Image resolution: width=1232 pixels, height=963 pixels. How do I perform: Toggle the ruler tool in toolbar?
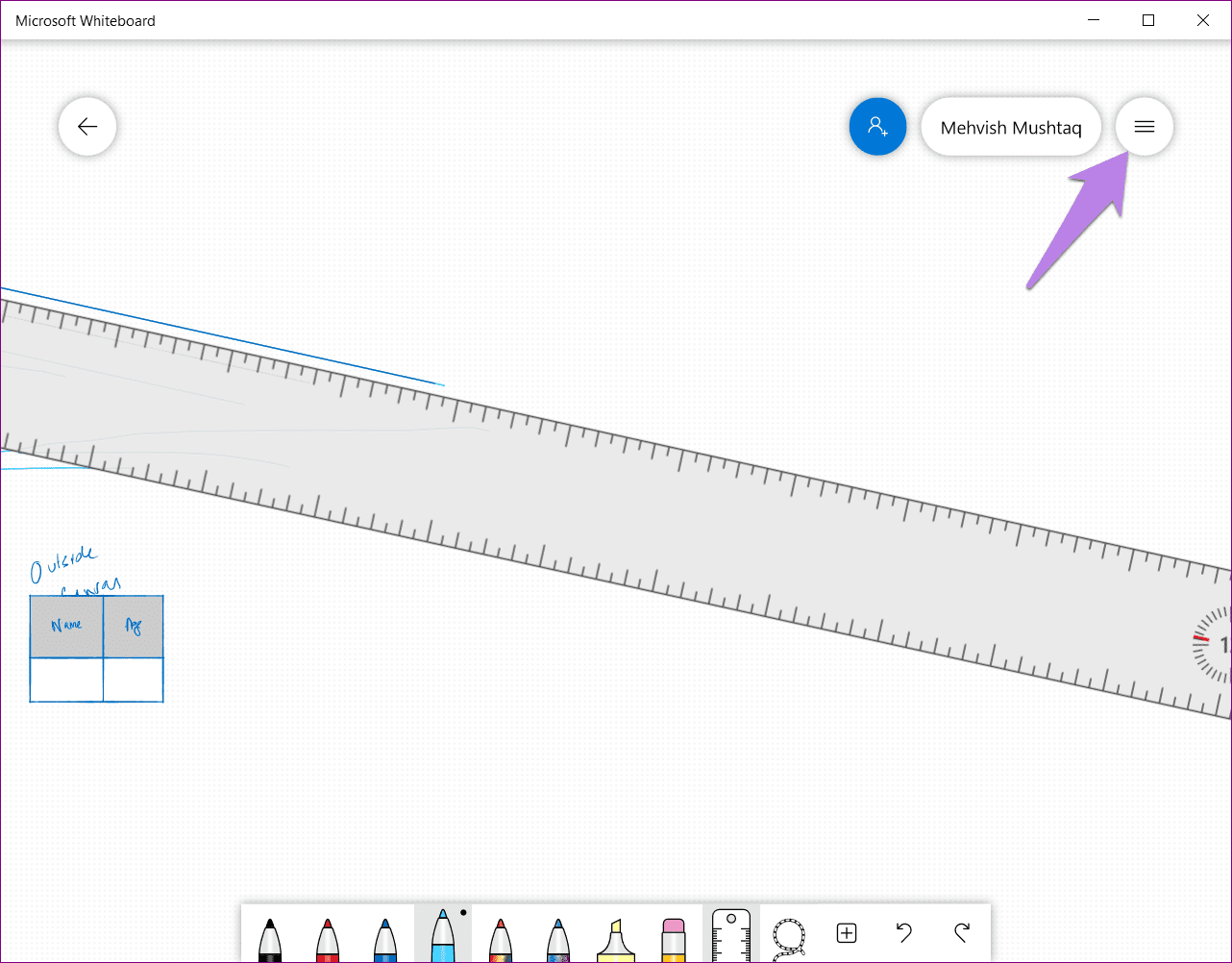730,934
